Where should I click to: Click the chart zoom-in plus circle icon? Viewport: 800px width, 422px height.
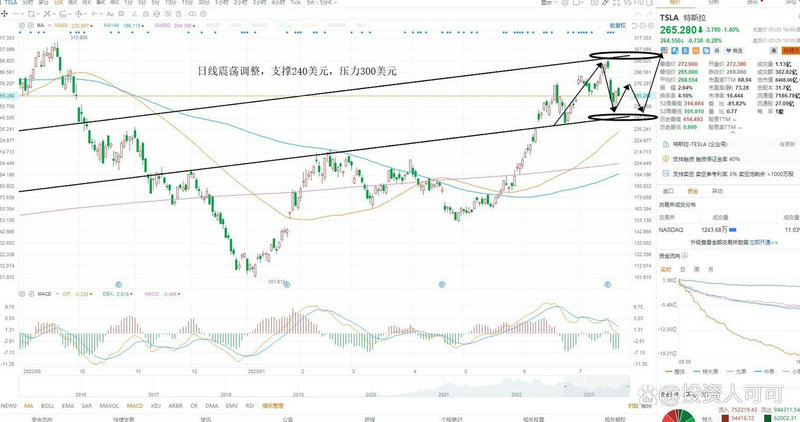[x=651, y=25]
